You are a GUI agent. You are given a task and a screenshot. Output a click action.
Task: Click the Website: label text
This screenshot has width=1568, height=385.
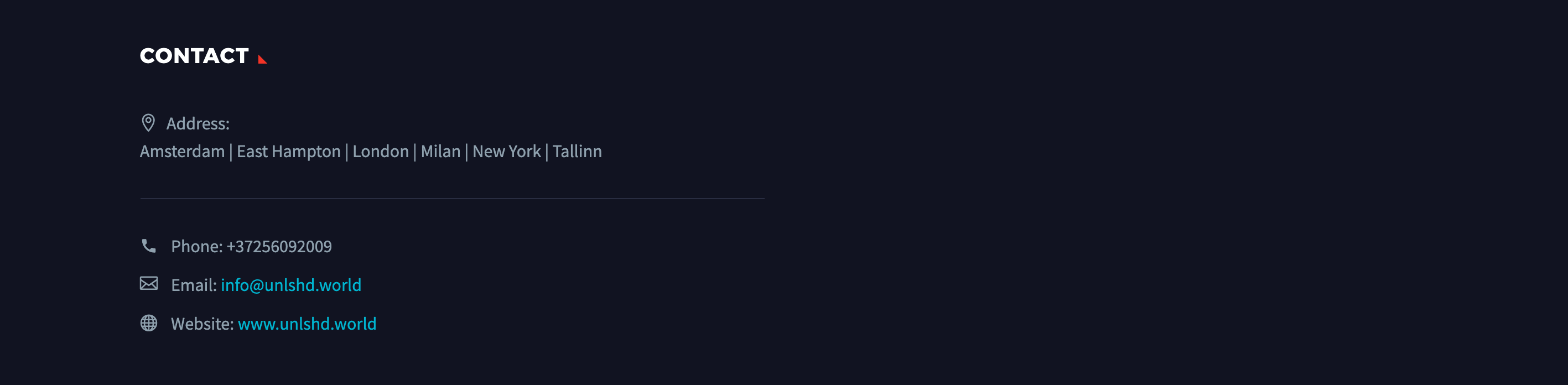click(x=202, y=324)
